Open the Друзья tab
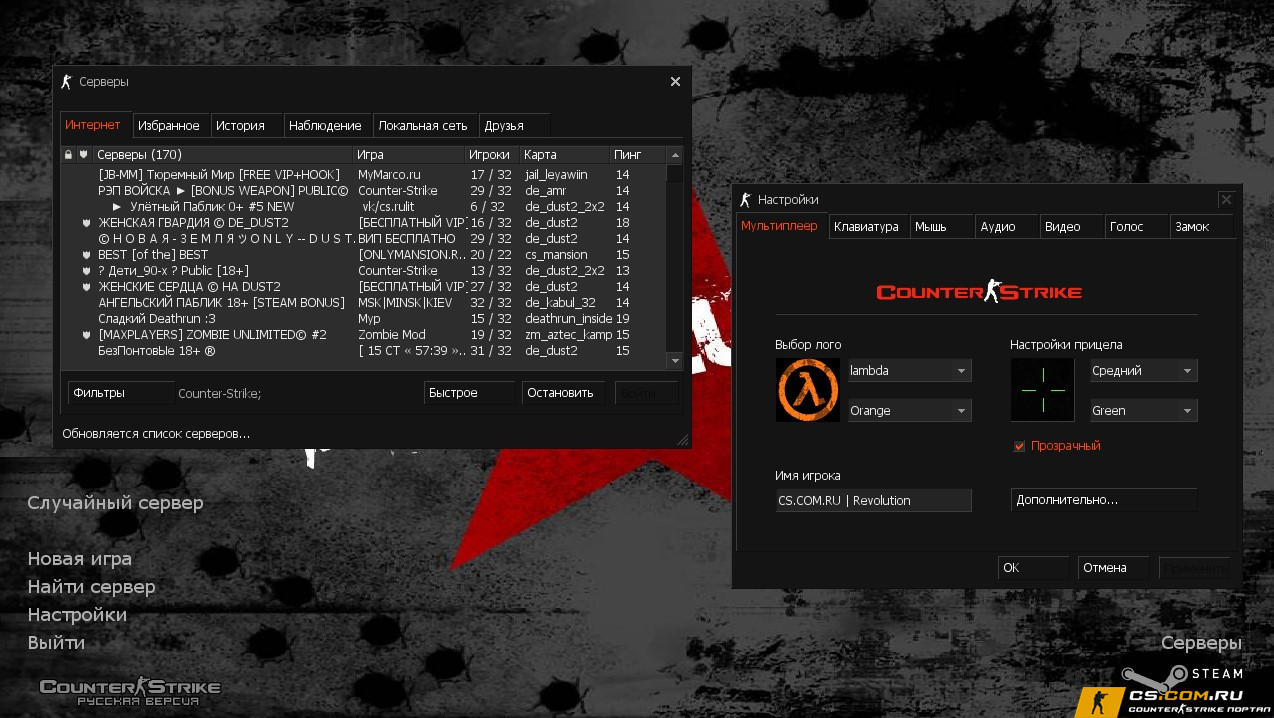The image size is (1274, 718). (515, 126)
